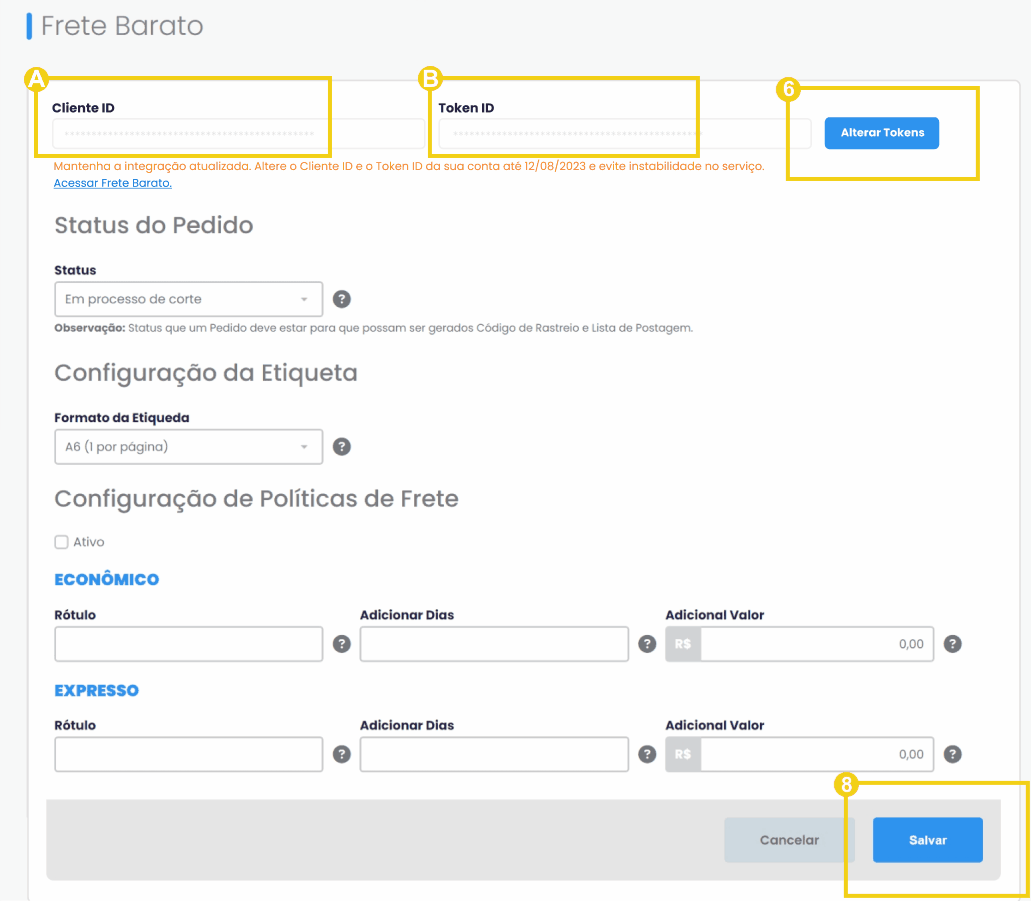Click the Cancelar button
The image size is (1031, 901).
click(x=789, y=840)
